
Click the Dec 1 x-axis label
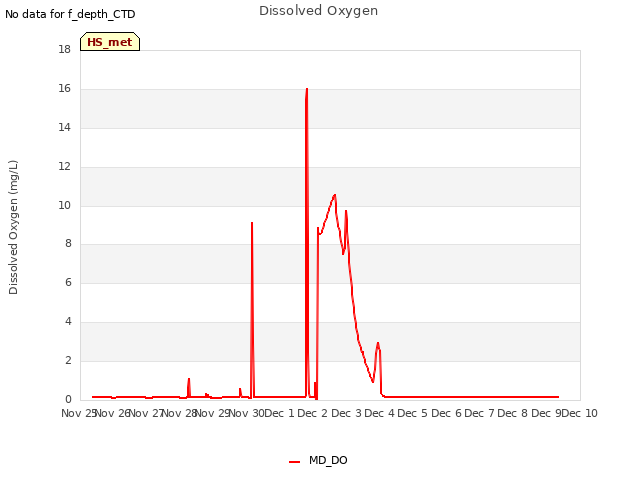click(x=279, y=413)
